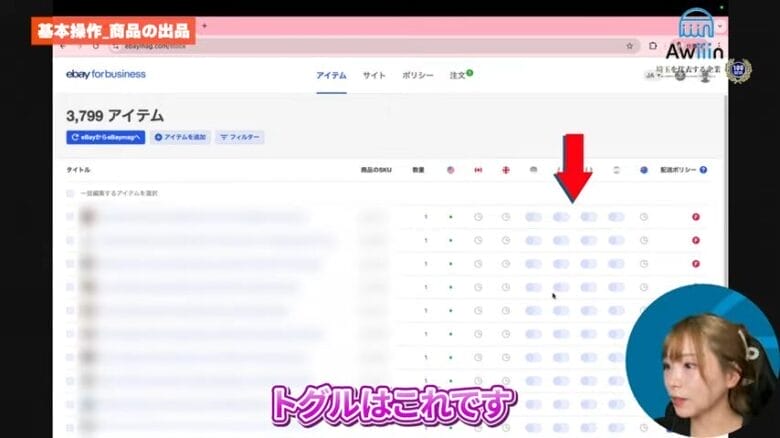Open the JA language dropdown

[x=652, y=74]
